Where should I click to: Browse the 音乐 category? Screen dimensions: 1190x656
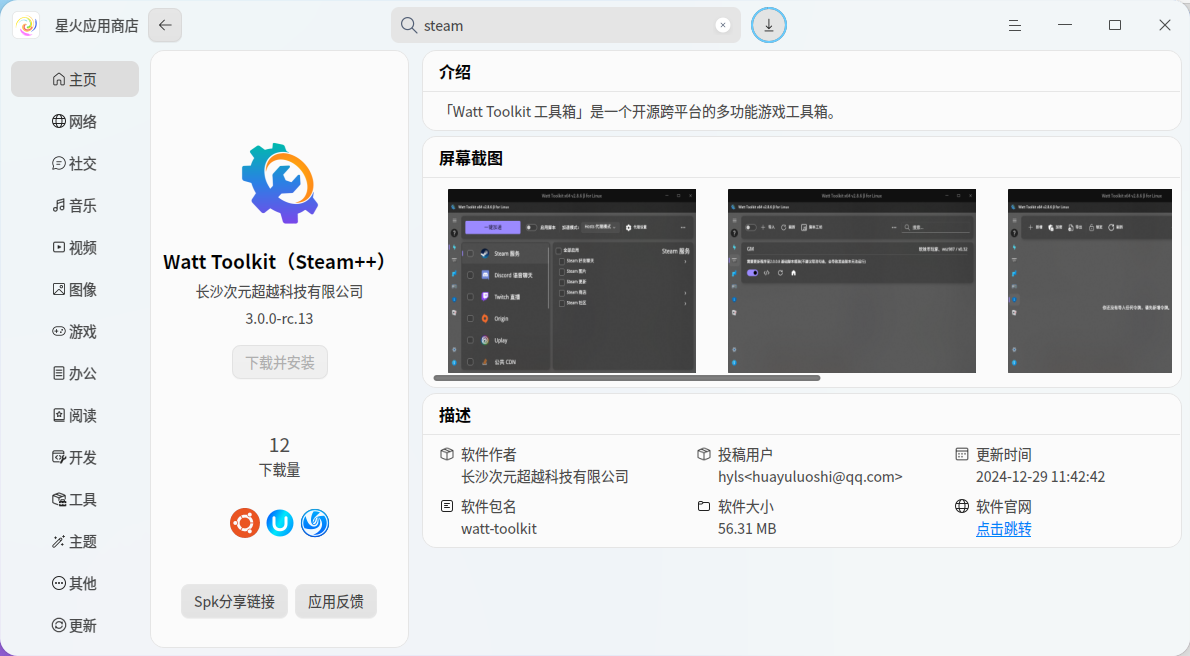click(74, 205)
